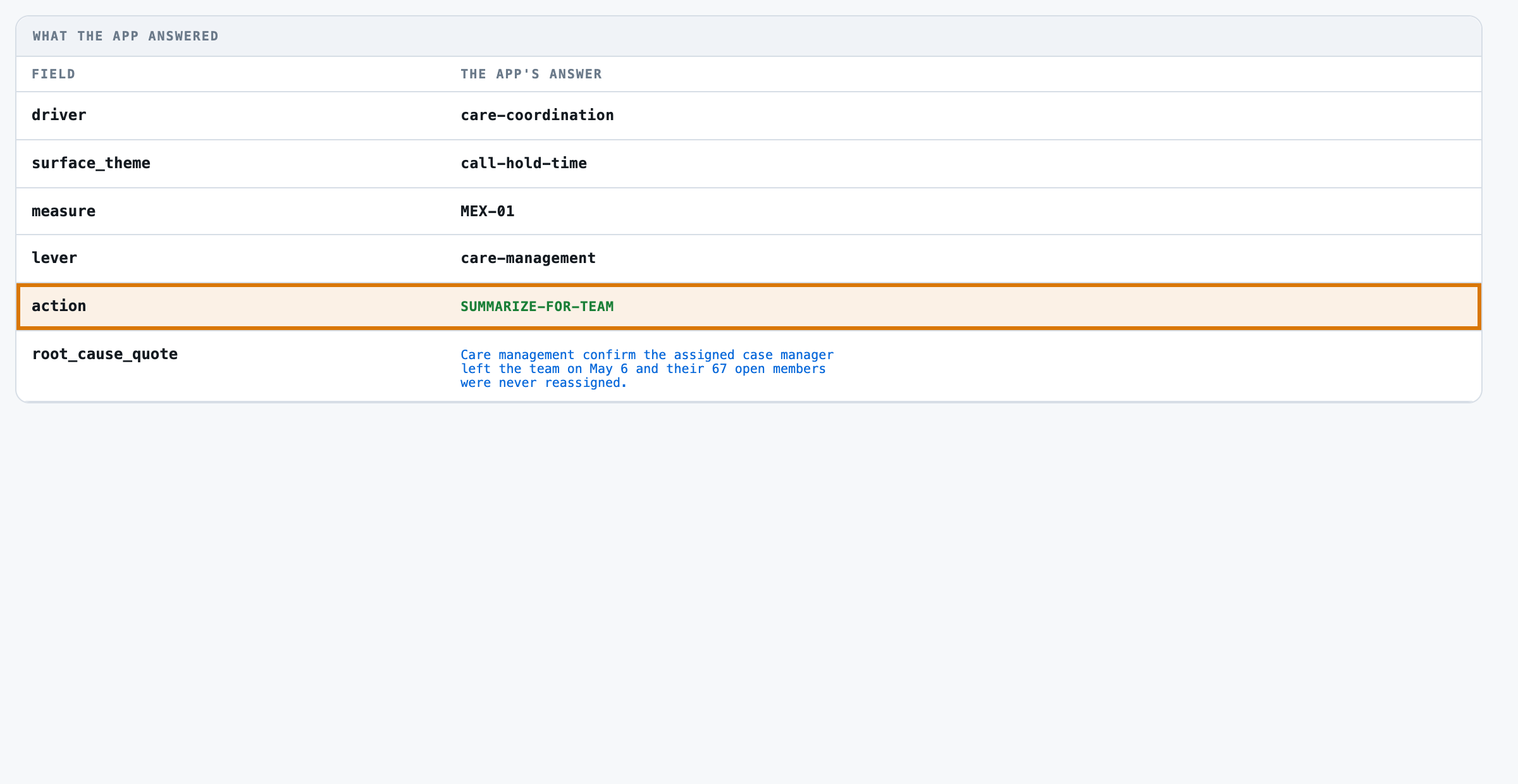Click the highlighted action field label
The height and width of the screenshot is (784, 1518).
coord(59,306)
